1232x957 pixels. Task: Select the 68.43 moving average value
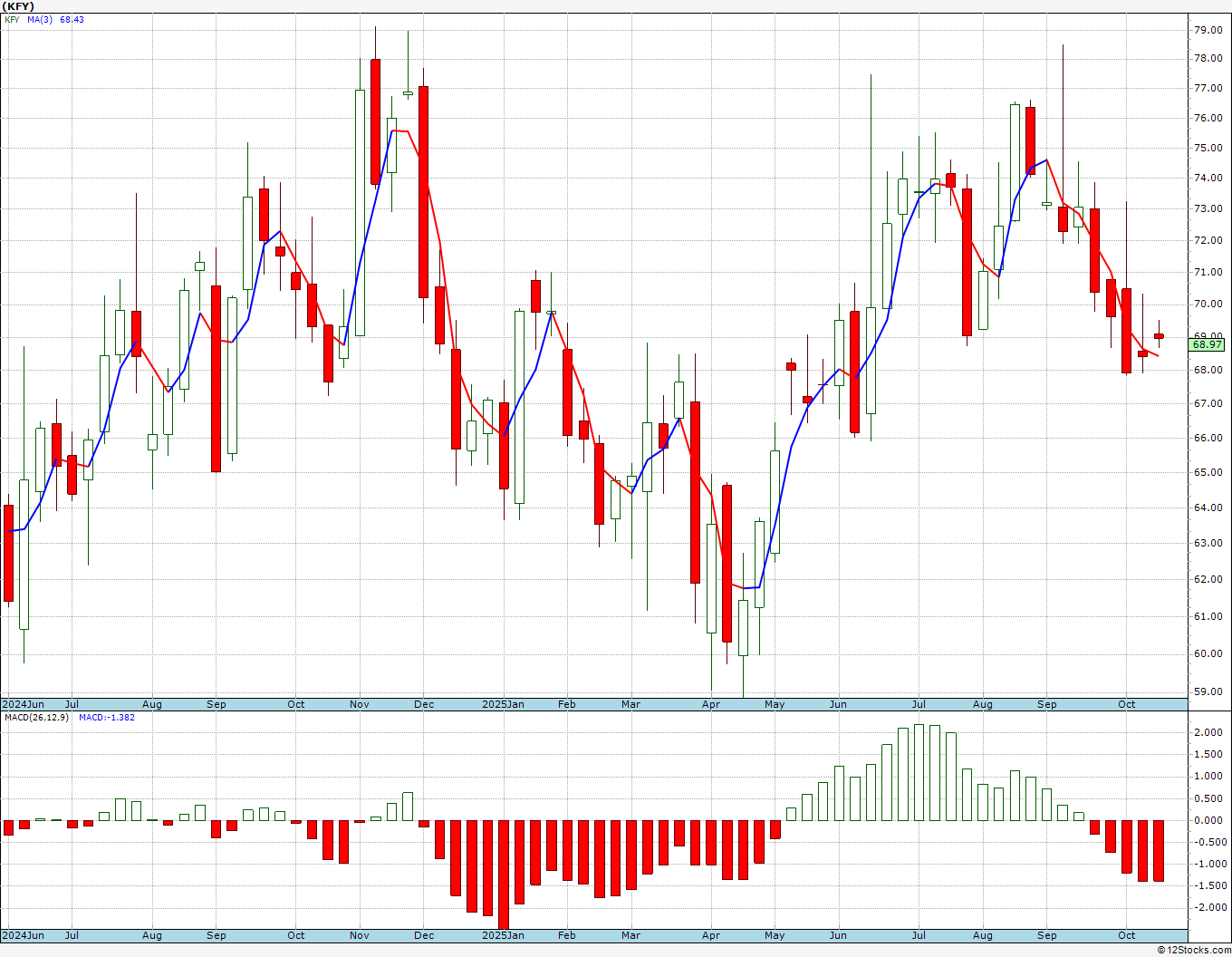tap(72, 19)
